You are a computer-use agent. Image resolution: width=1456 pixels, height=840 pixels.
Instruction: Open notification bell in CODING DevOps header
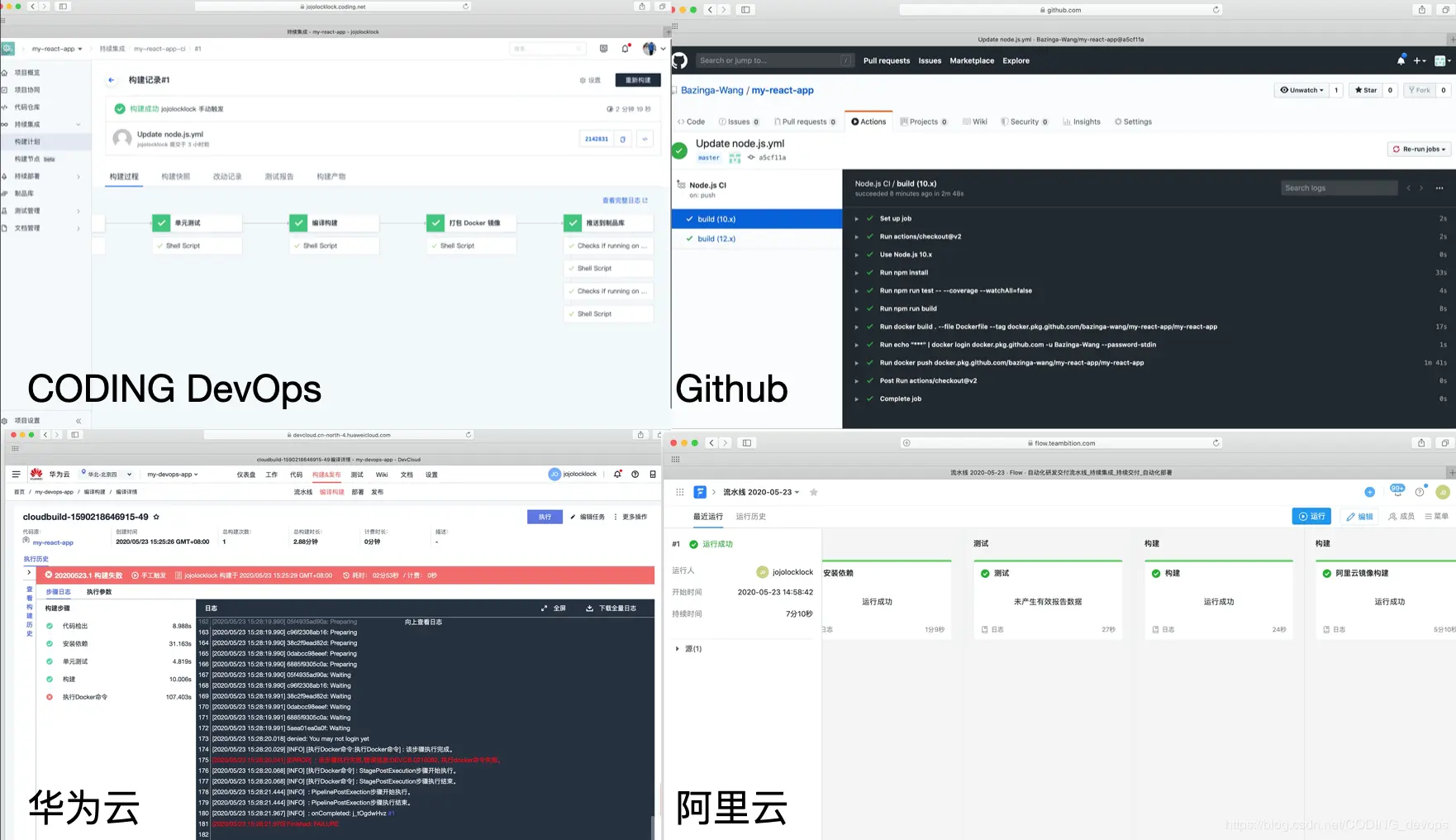pos(626,49)
